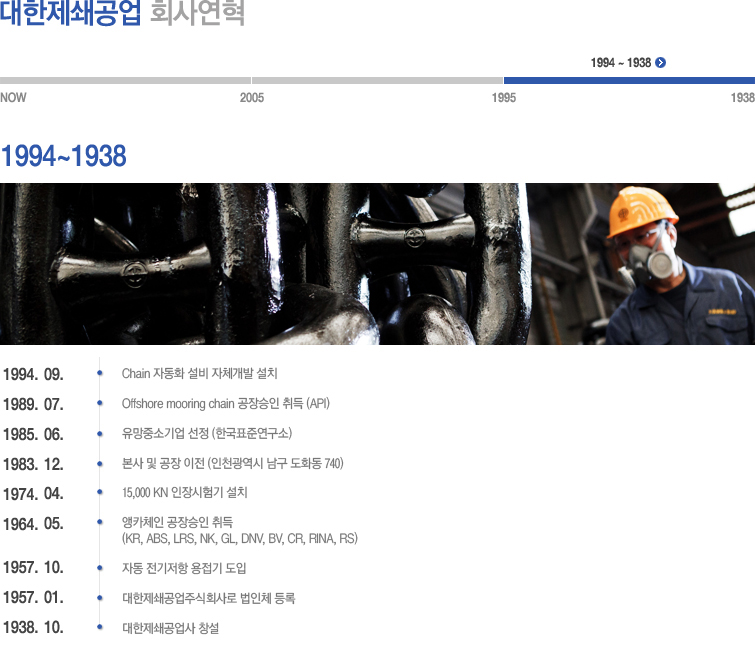Viewport: 755px width, 668px height.
Task: Click 'Chain 자동화 설비 자체개발 설치' entry
Action: [x=199, y=373]
